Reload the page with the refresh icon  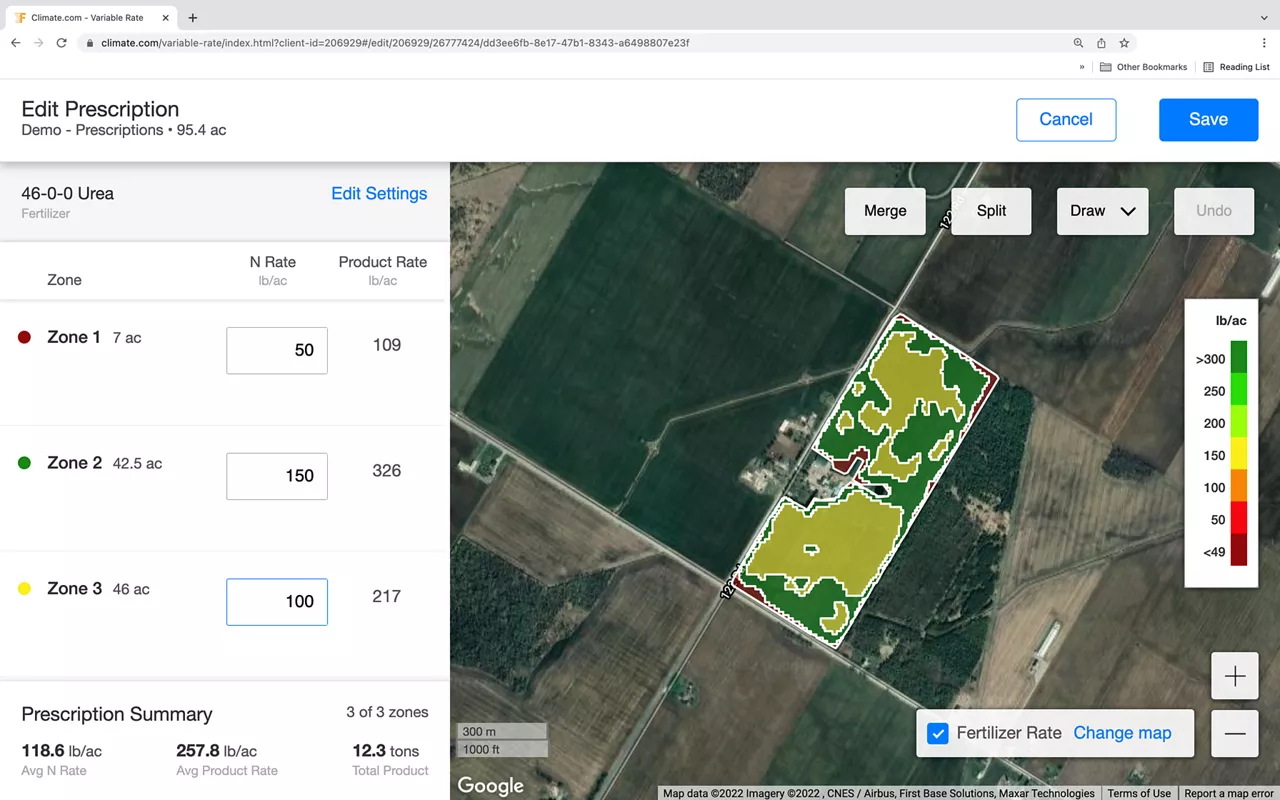[62, 43]
